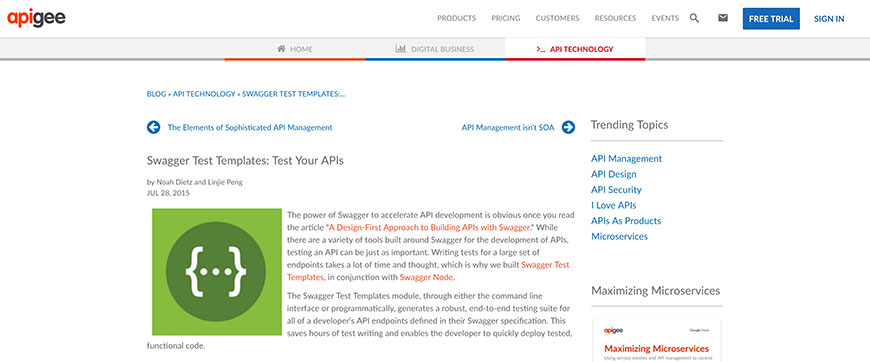Open the Home tab with house icon

point(295,49)
